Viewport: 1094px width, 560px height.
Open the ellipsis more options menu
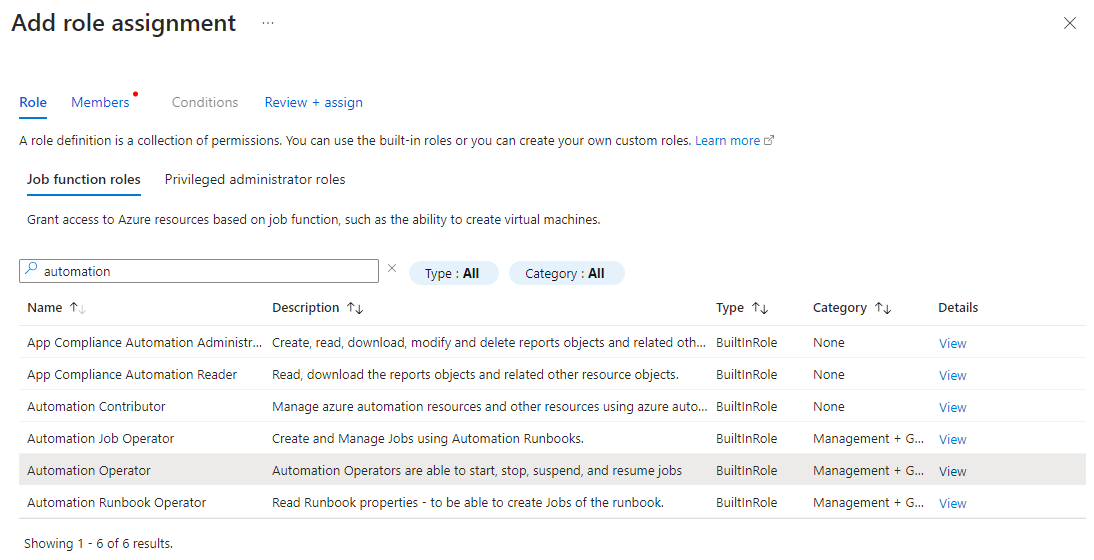click(x=268, y=23)
